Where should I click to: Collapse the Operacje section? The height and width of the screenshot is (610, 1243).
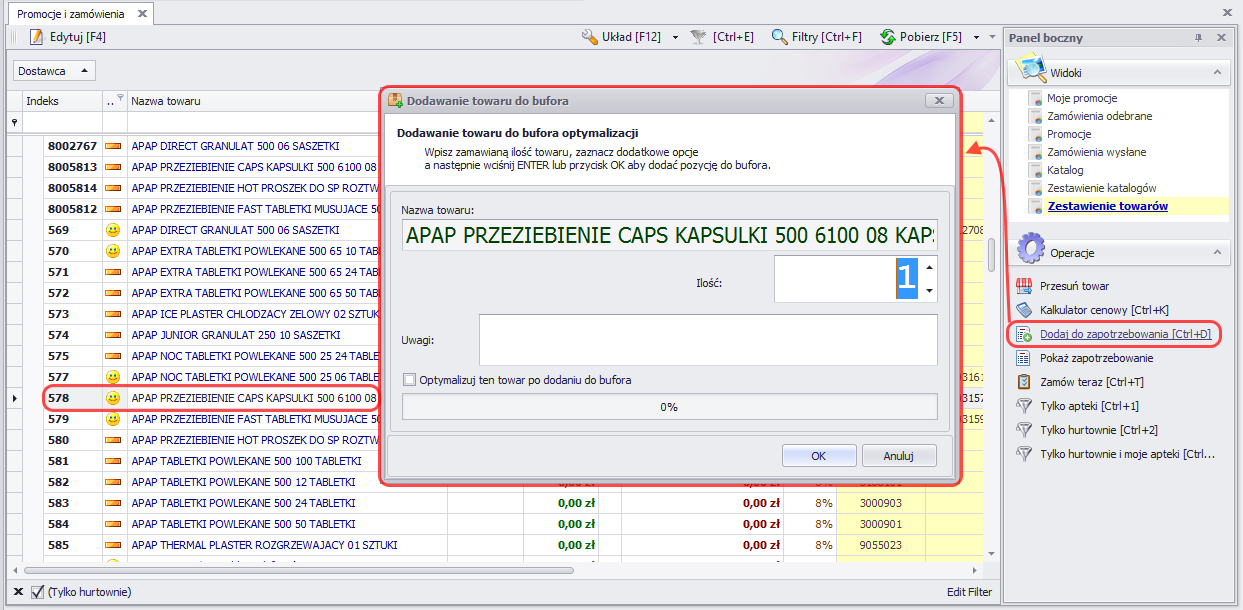(x=1217, y=252)
